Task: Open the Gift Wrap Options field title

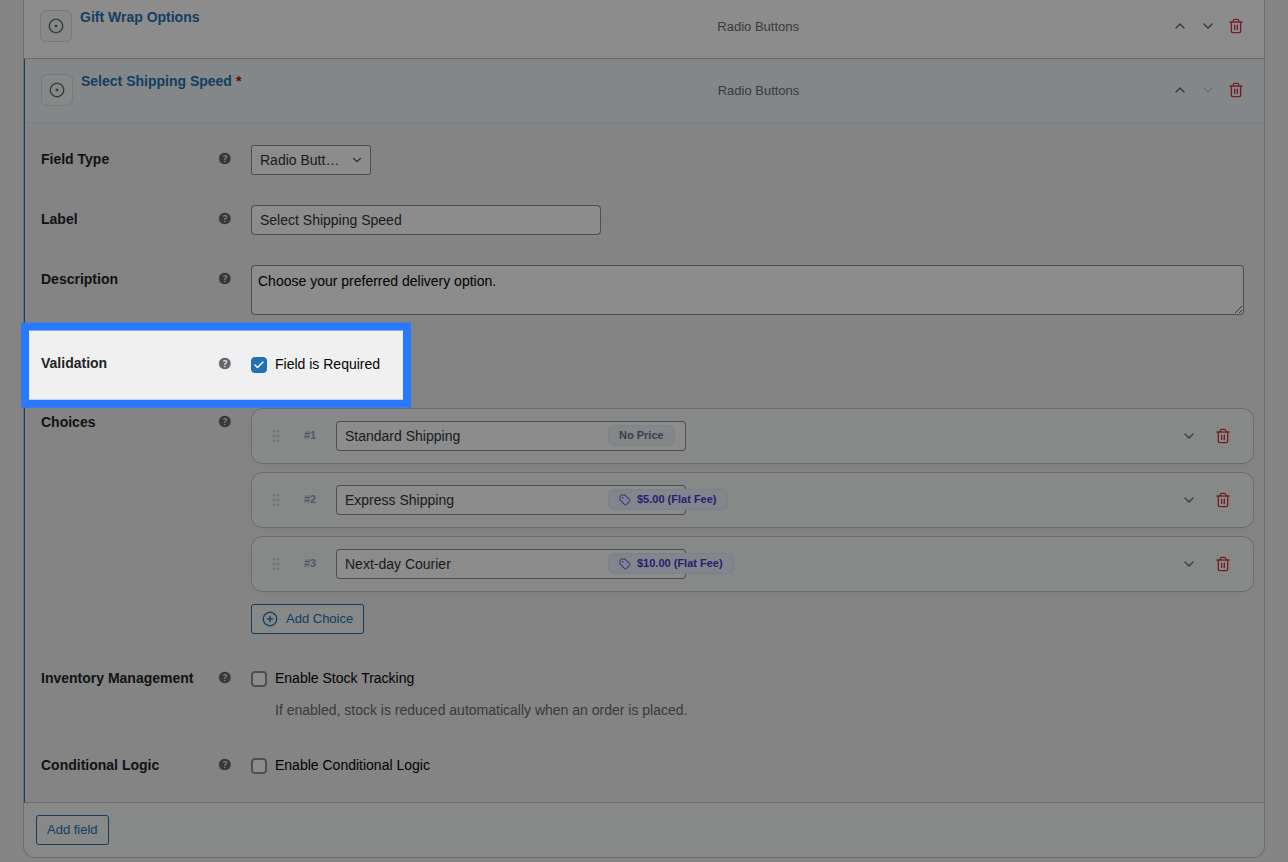Action: [140, 17]
